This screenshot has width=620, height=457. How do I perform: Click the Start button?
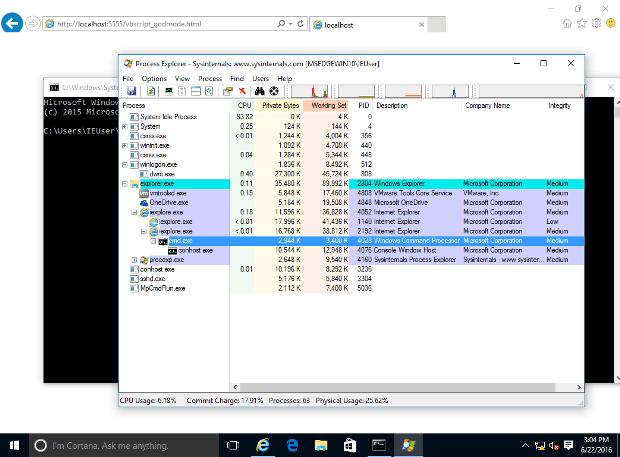point(14,446)
